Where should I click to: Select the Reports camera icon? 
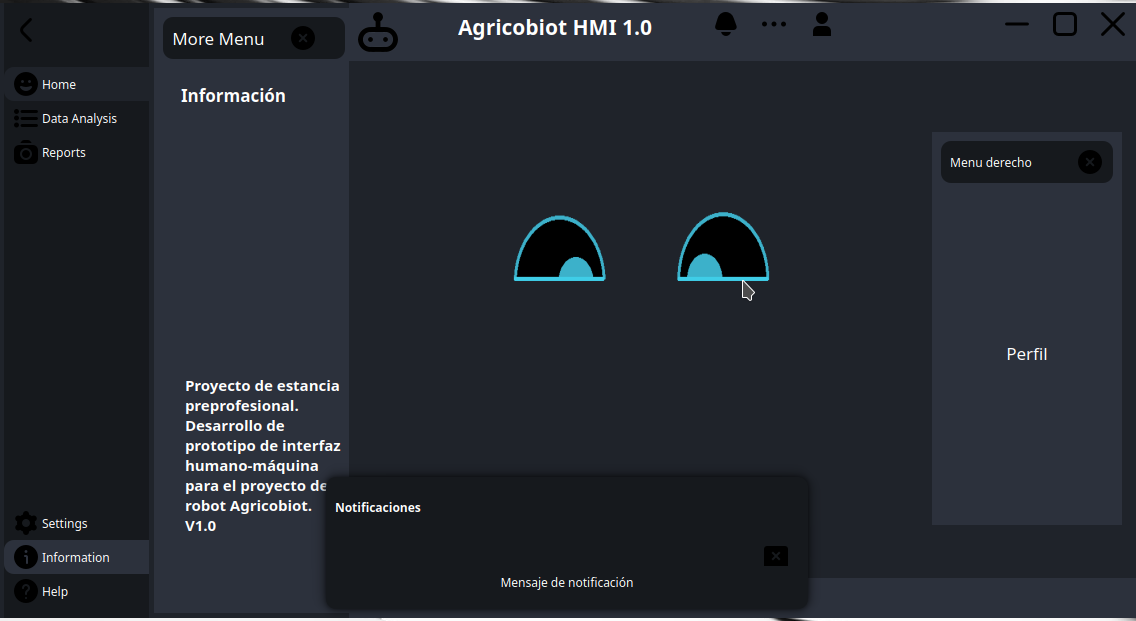click(24, 152)
